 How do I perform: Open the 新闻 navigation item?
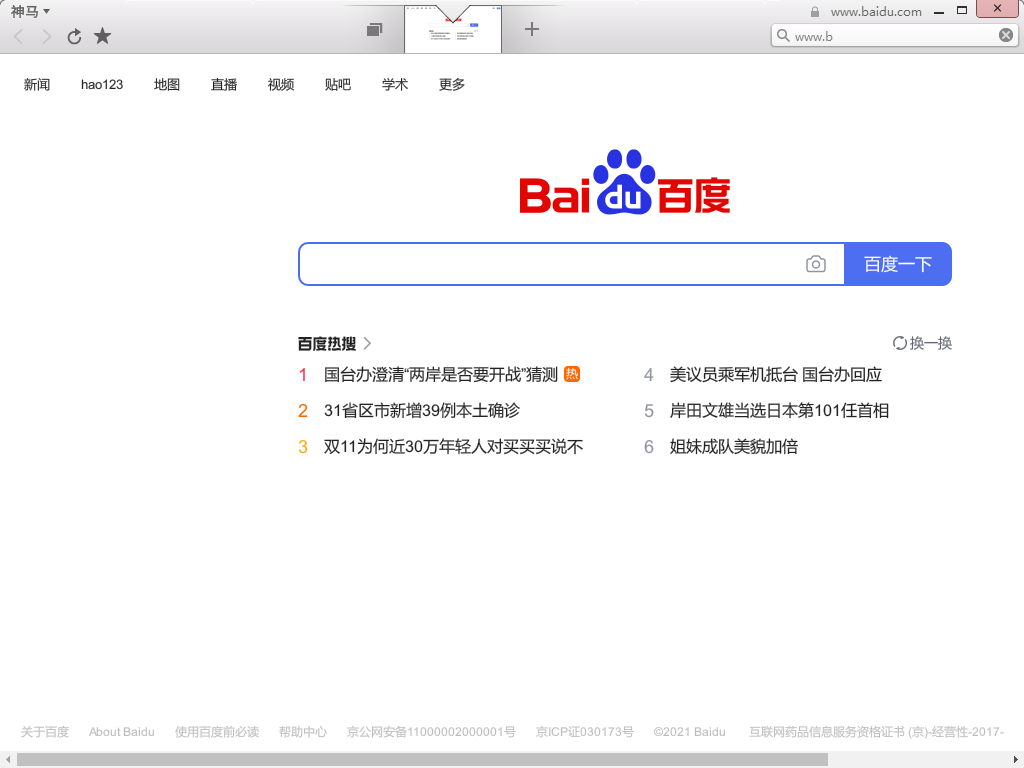[37, 85]
